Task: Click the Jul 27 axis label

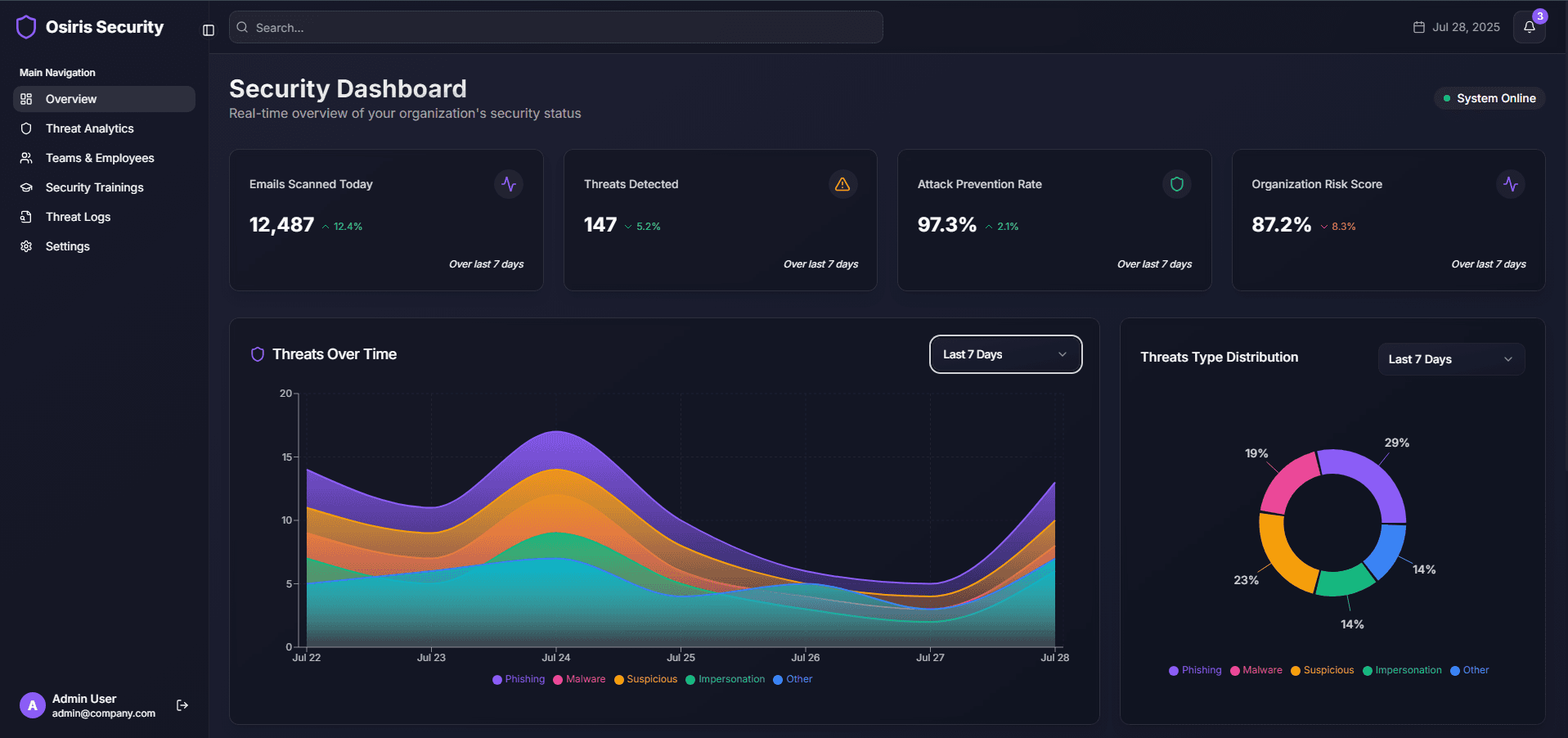Action: 930,658
